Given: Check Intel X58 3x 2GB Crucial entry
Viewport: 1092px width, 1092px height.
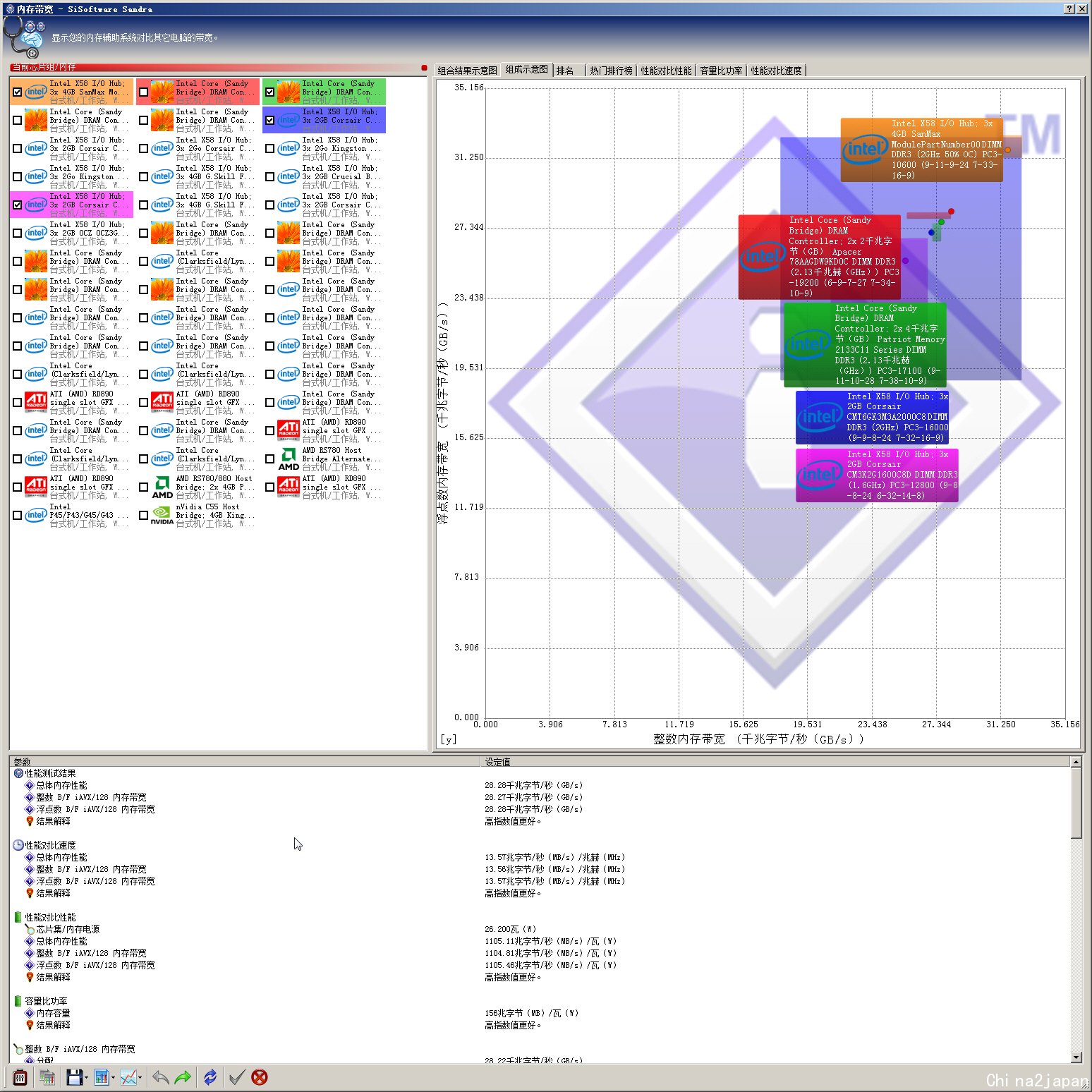Looking at the screenshot, I should (x=269, y=176).
